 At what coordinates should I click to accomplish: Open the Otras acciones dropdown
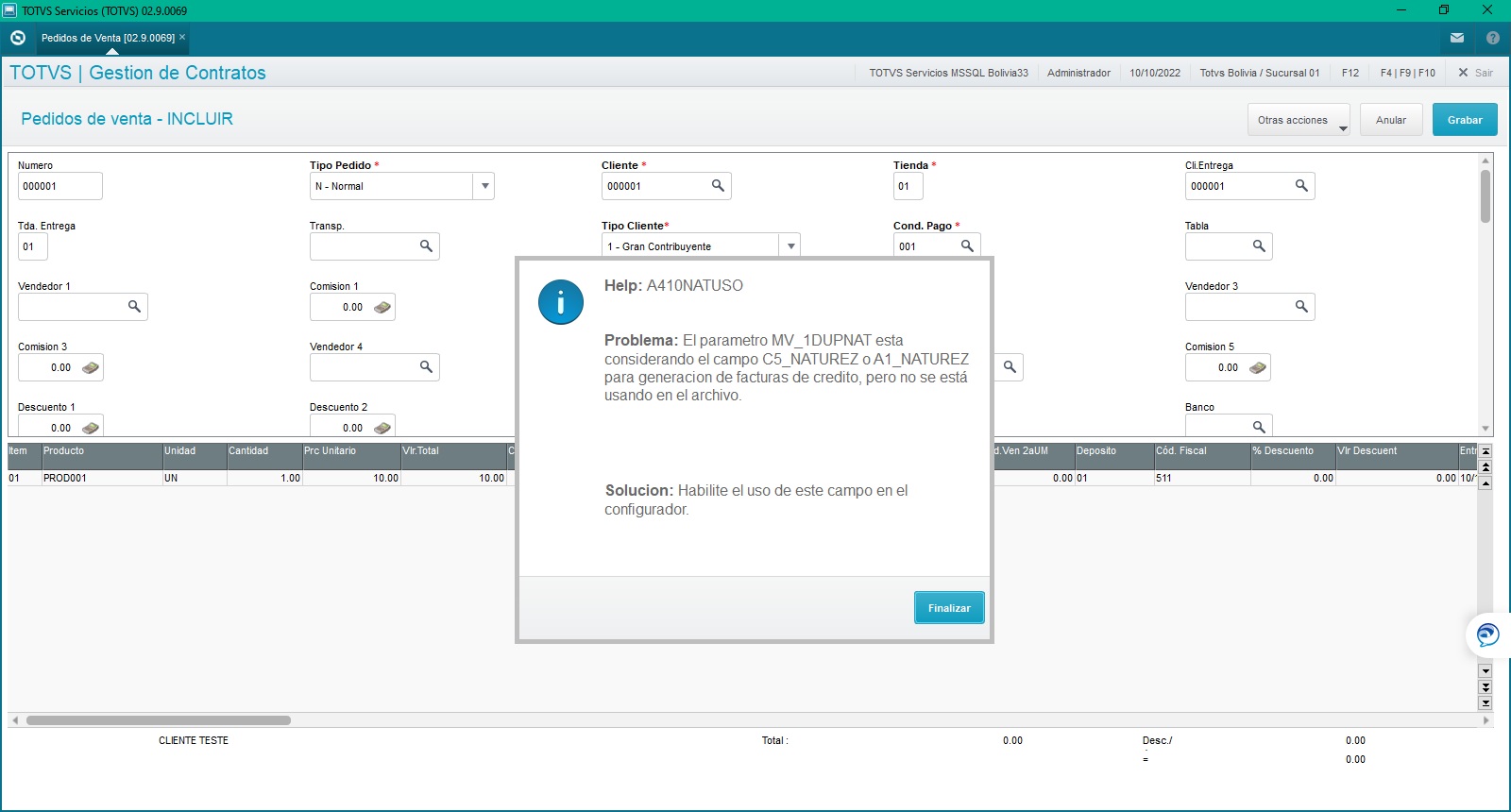coord(1299,120)
